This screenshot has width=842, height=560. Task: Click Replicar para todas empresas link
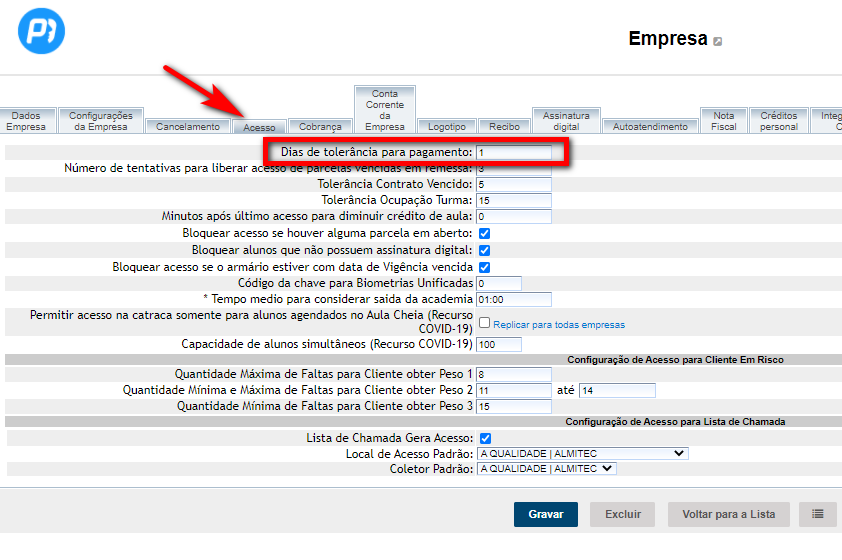[x=559, y=325]
